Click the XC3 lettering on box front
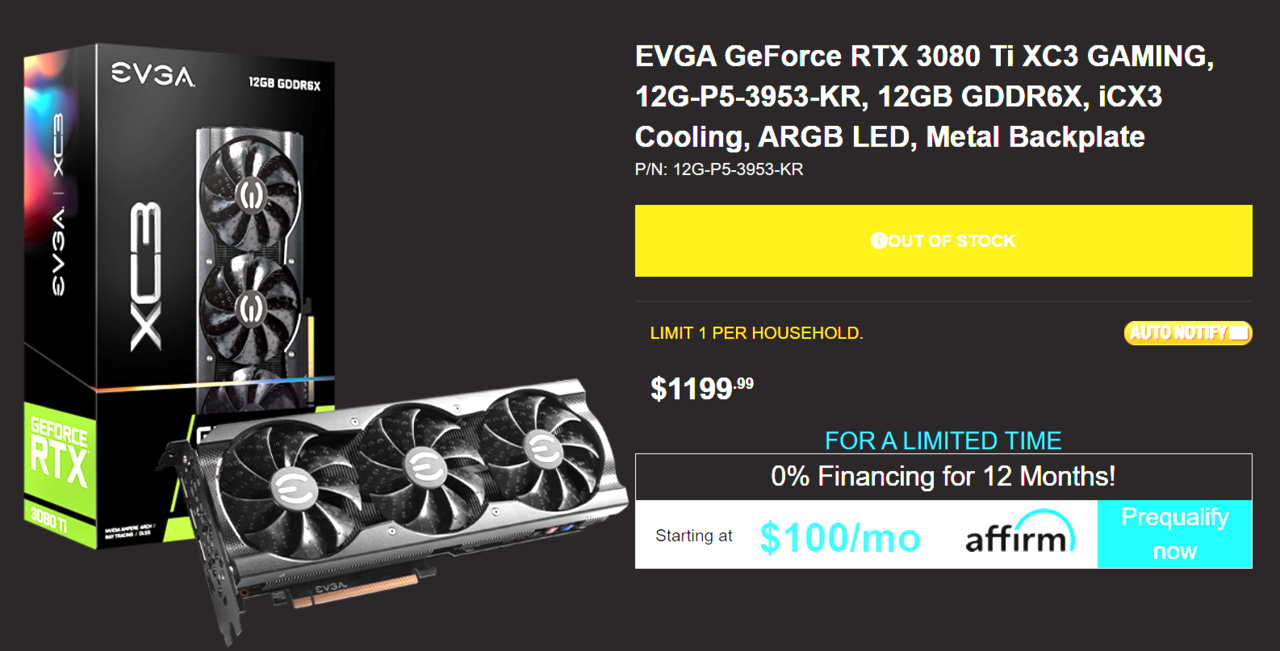The height and width of the screenshot is (651, 1280). (x=143, y=274)
